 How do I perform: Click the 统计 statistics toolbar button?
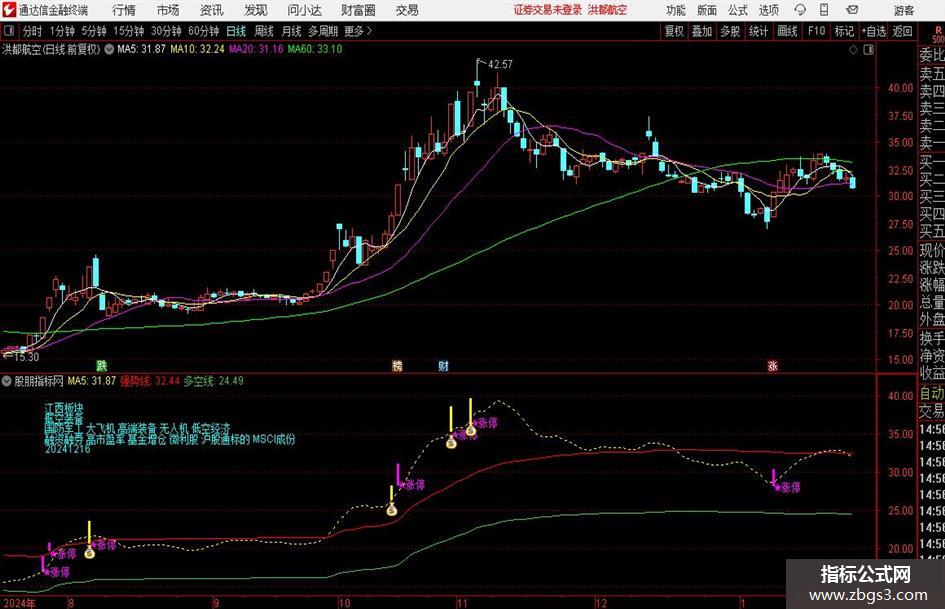(758, 31)
